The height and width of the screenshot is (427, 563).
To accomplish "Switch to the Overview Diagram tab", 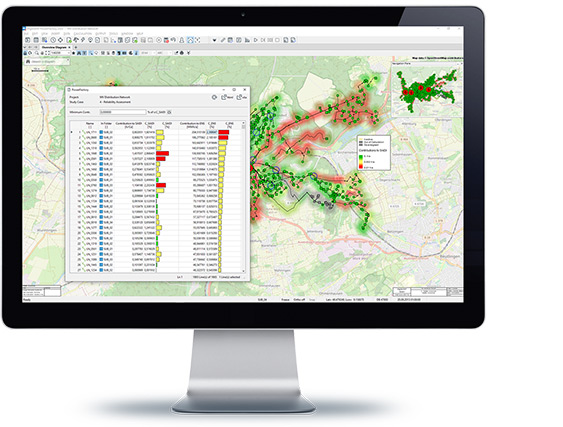I will point(55,47).
